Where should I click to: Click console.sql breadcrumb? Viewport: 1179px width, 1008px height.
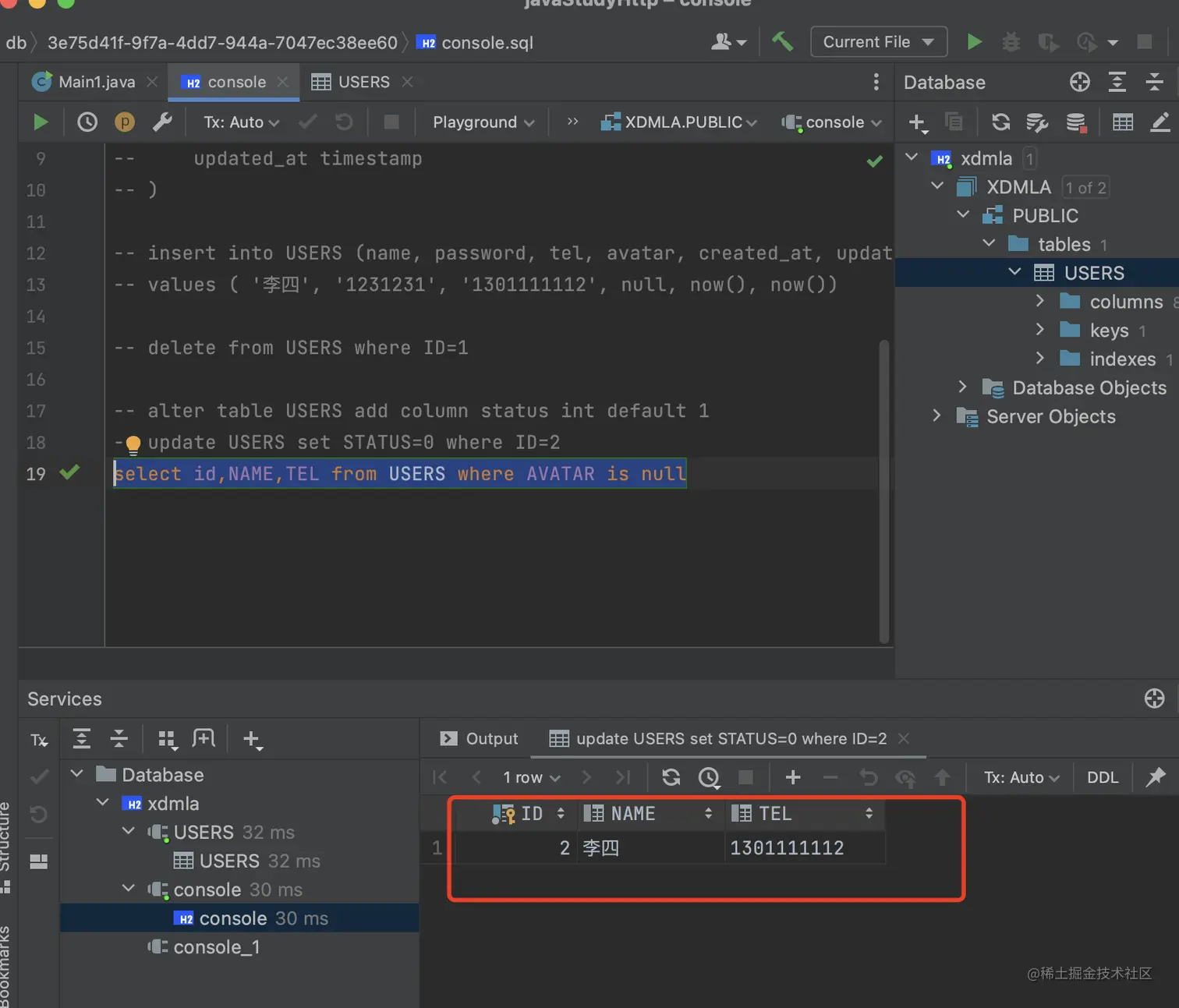(476, 43)
